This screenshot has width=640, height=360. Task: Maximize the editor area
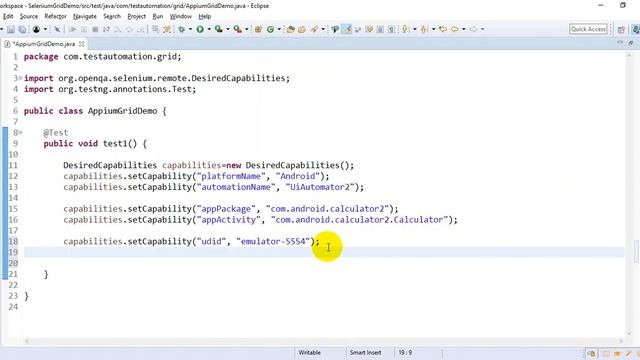point(631,42)
